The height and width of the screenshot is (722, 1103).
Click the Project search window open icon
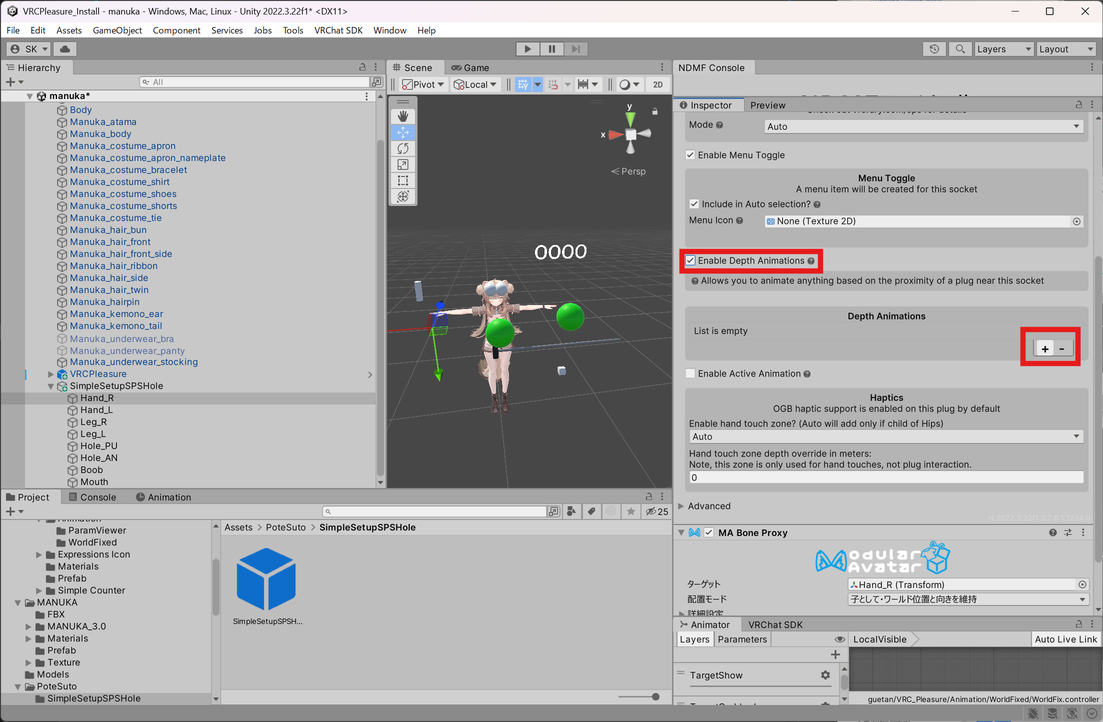point(554,512)
